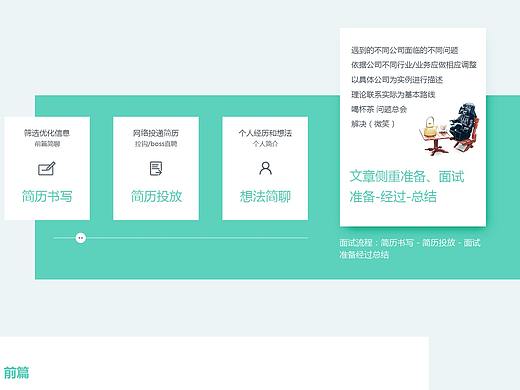Screen dimensions: 520x390
Task: Click the 前篇 section heading
Action: [x=16, y=372]
